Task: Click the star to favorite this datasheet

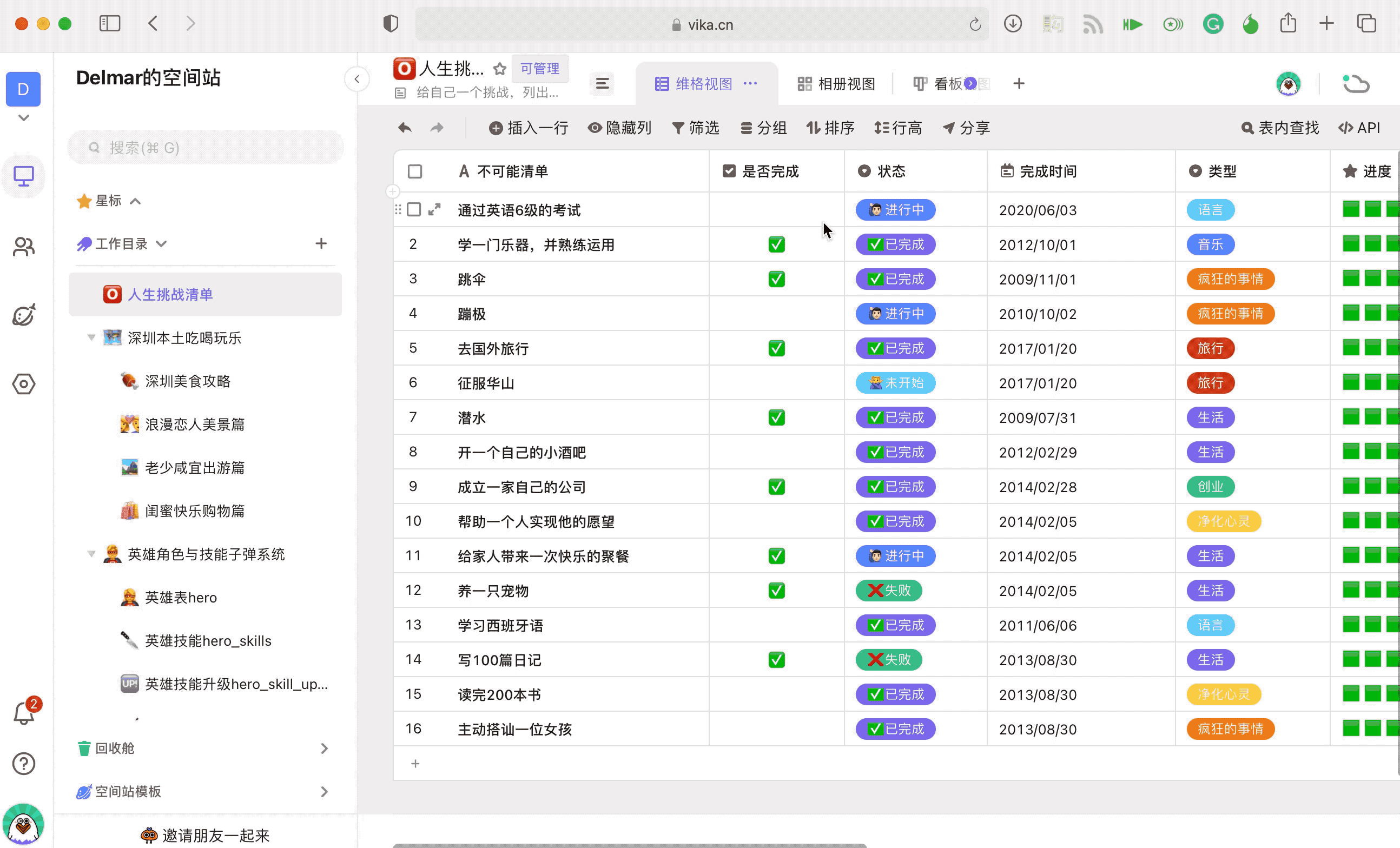Action: click(499, 69)
